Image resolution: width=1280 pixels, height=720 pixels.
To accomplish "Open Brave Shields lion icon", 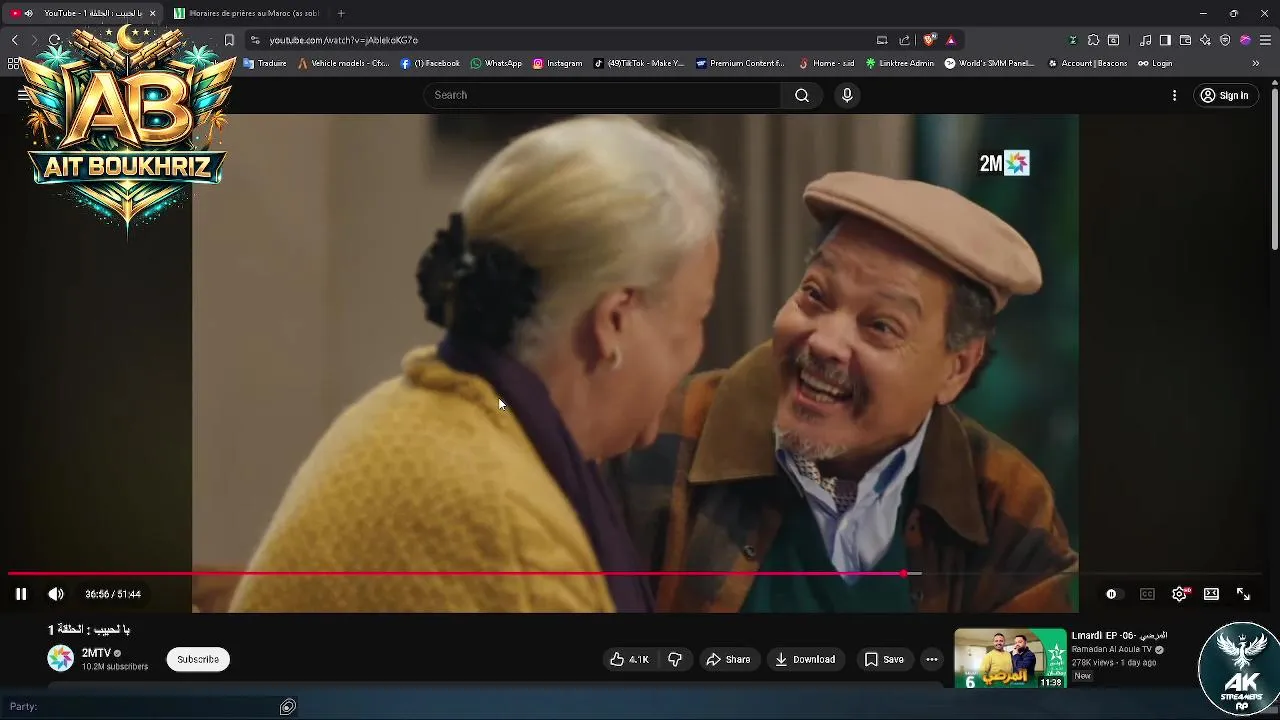I will 929,40.
